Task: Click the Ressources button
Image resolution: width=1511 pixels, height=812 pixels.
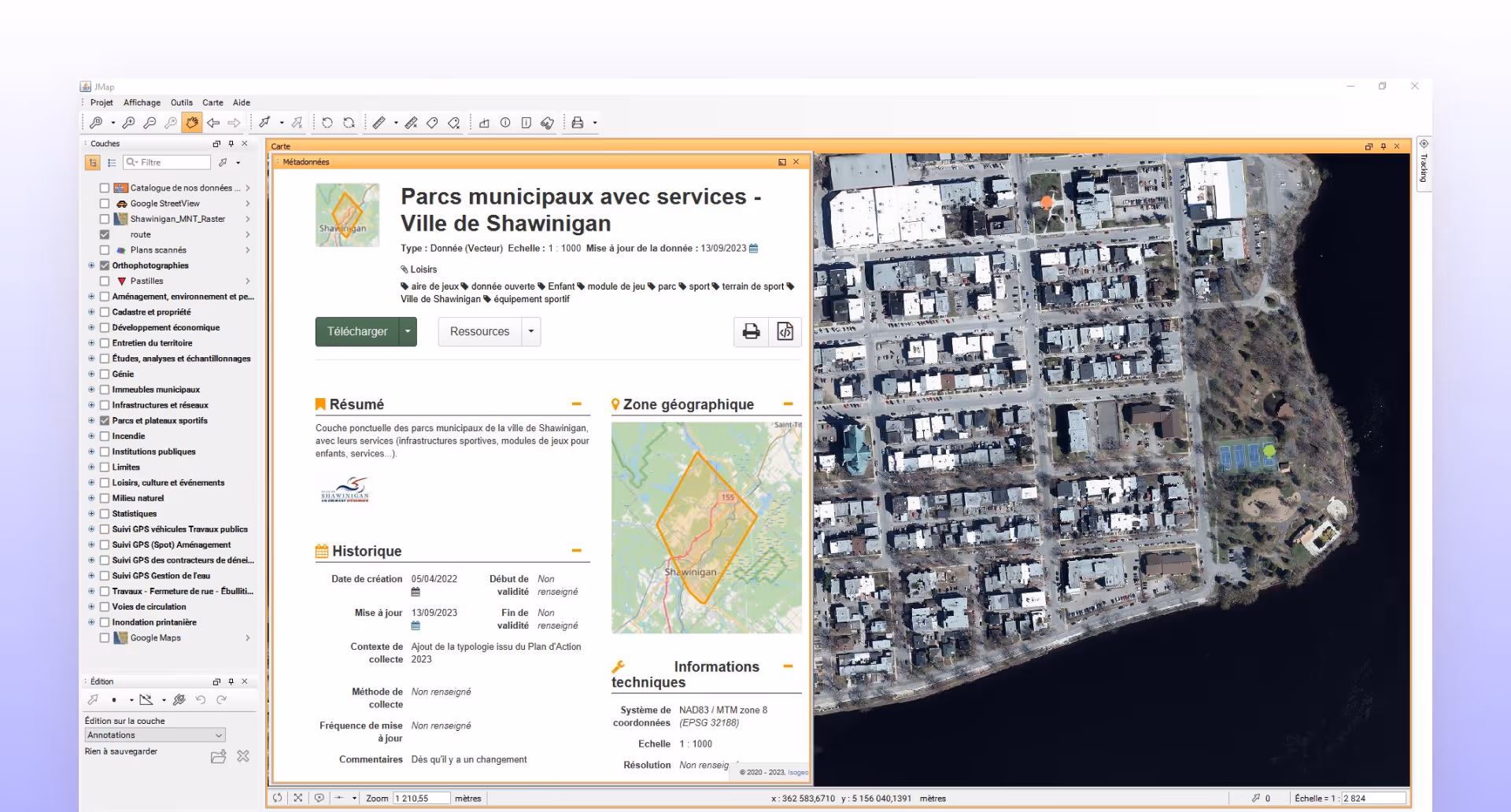Action: point(480,332)
